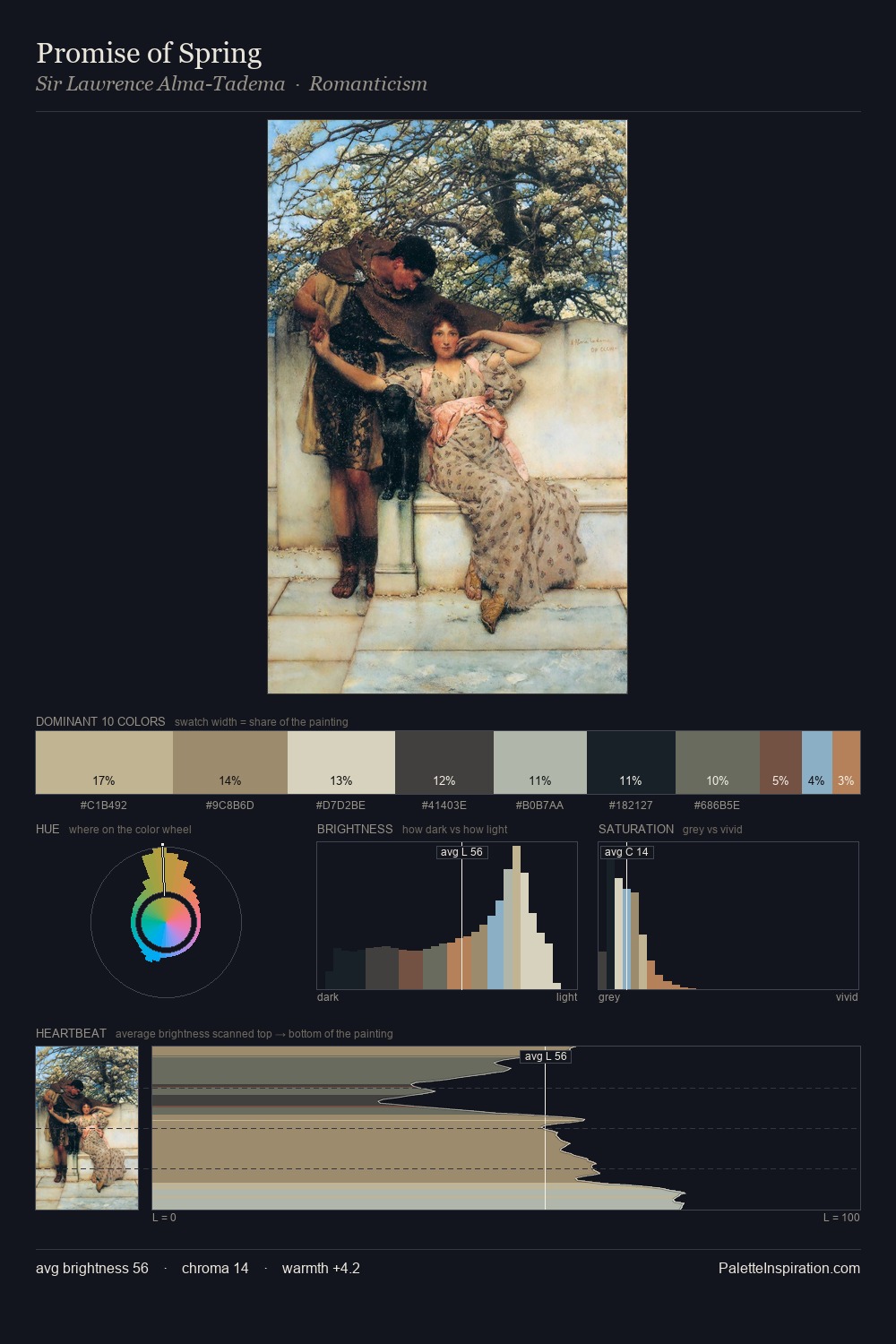Click the 'vivid' axis label
The width and height of the screenshot is (896, 1344).
pyautogui.click(x=847, y=997)
